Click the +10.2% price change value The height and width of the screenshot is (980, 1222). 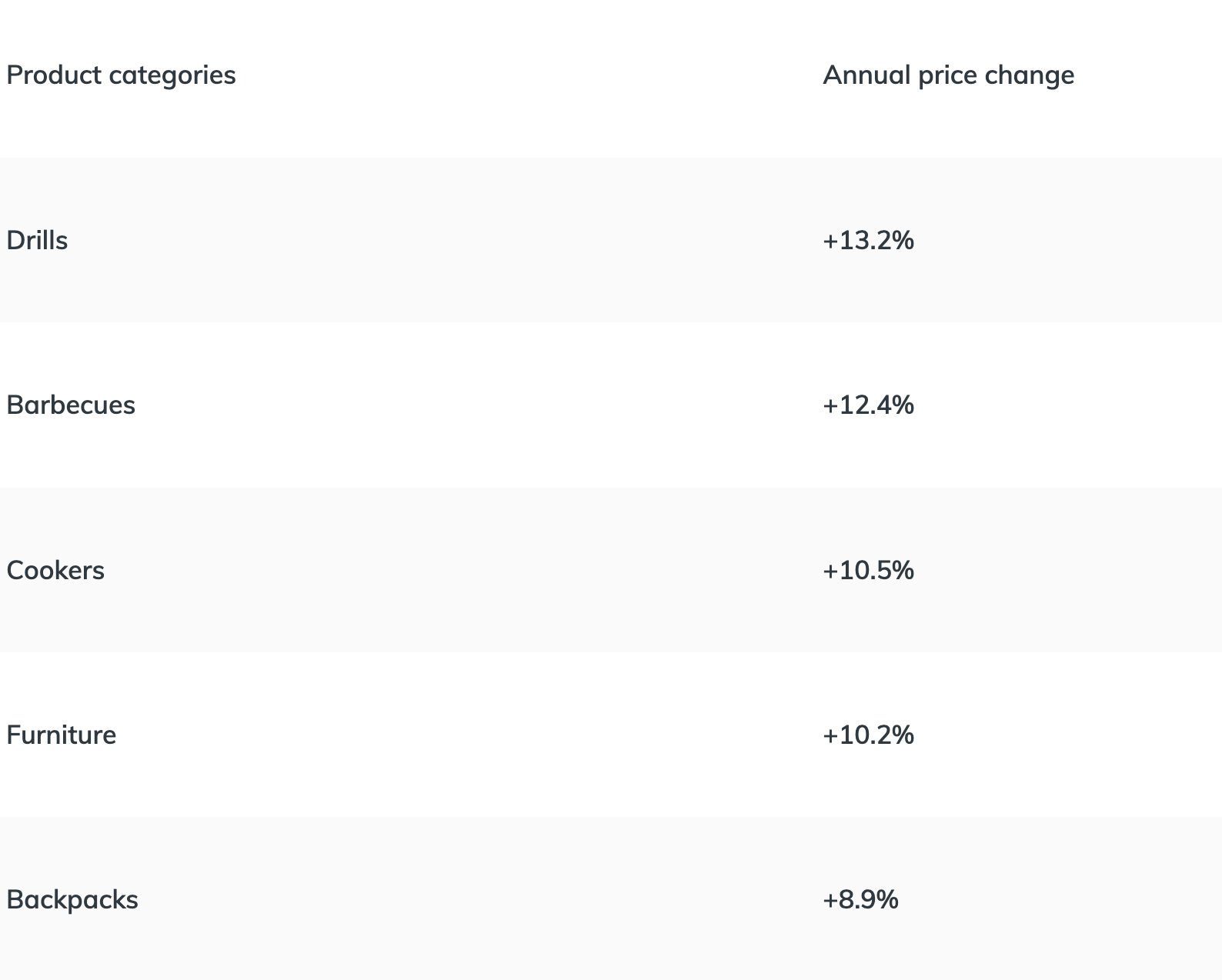point(868,735)
